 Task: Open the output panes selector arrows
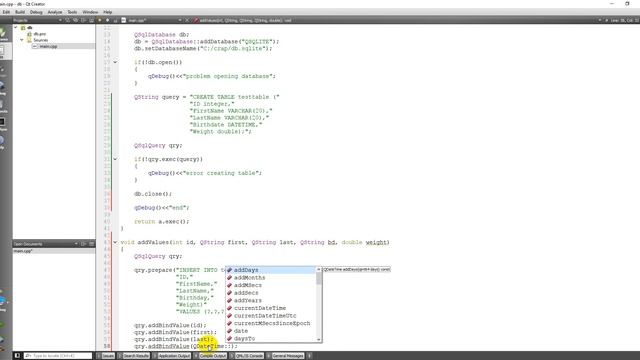pos(309,356)
